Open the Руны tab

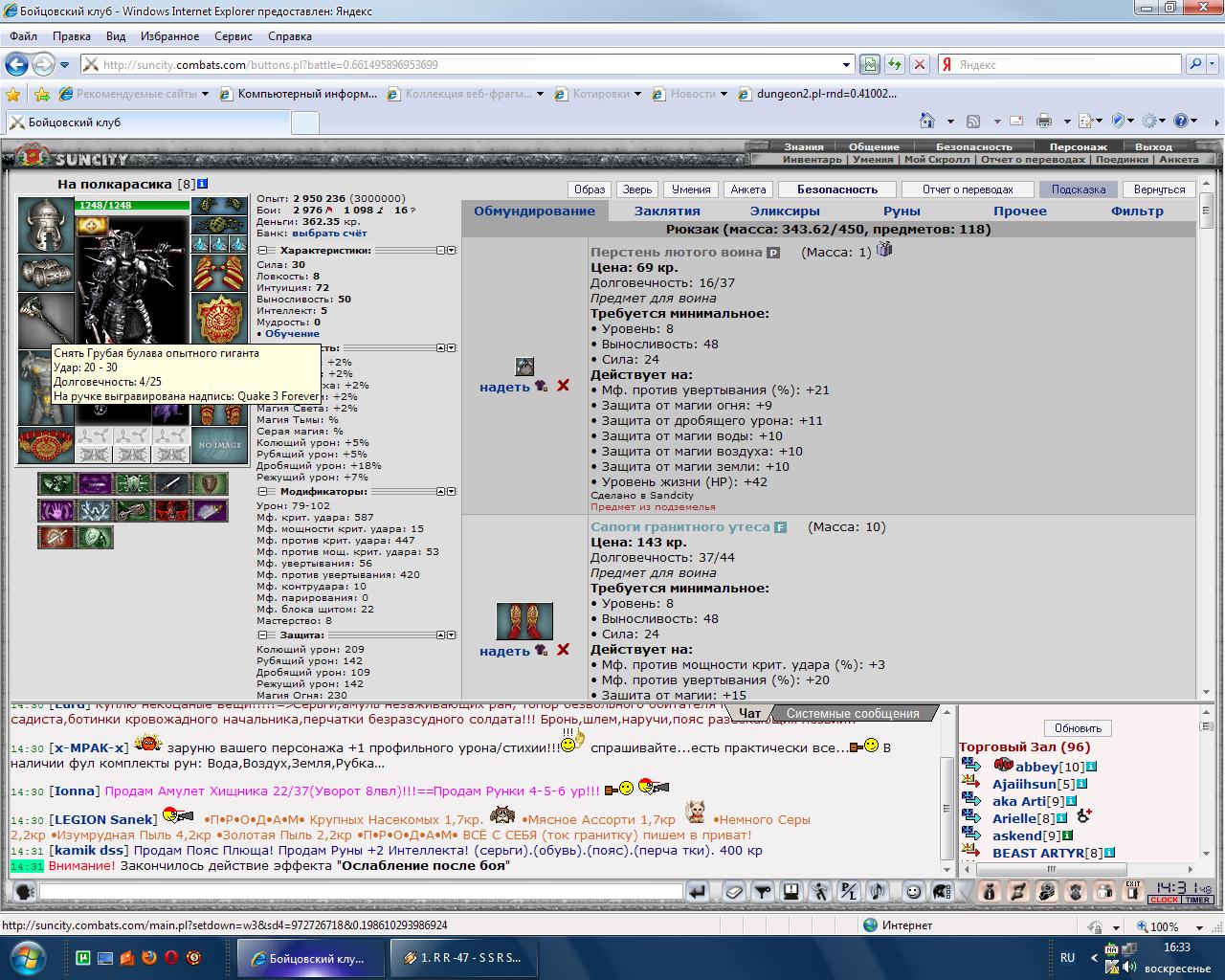point(902,212)
